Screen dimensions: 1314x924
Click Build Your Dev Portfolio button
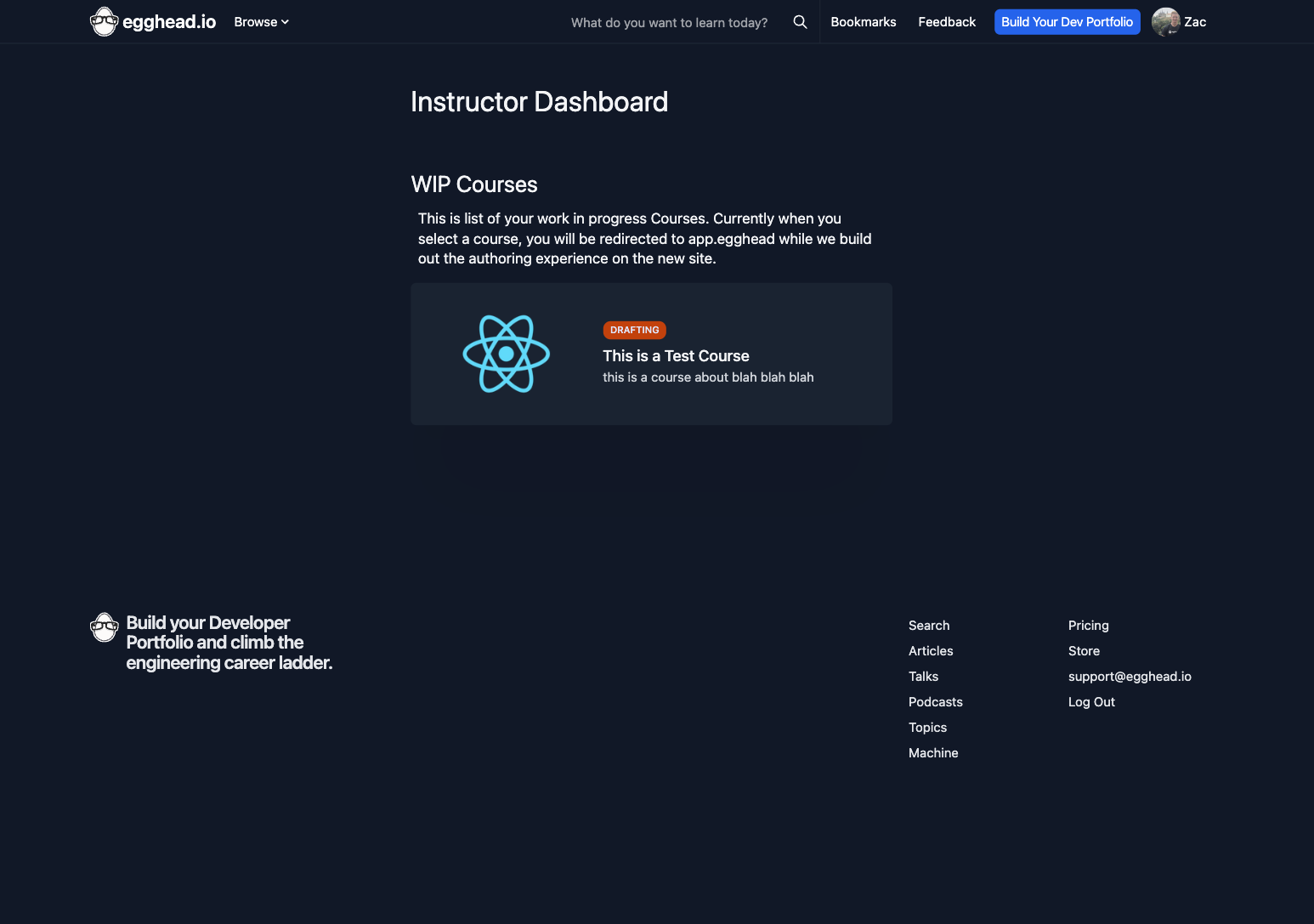pos(1068,22)
